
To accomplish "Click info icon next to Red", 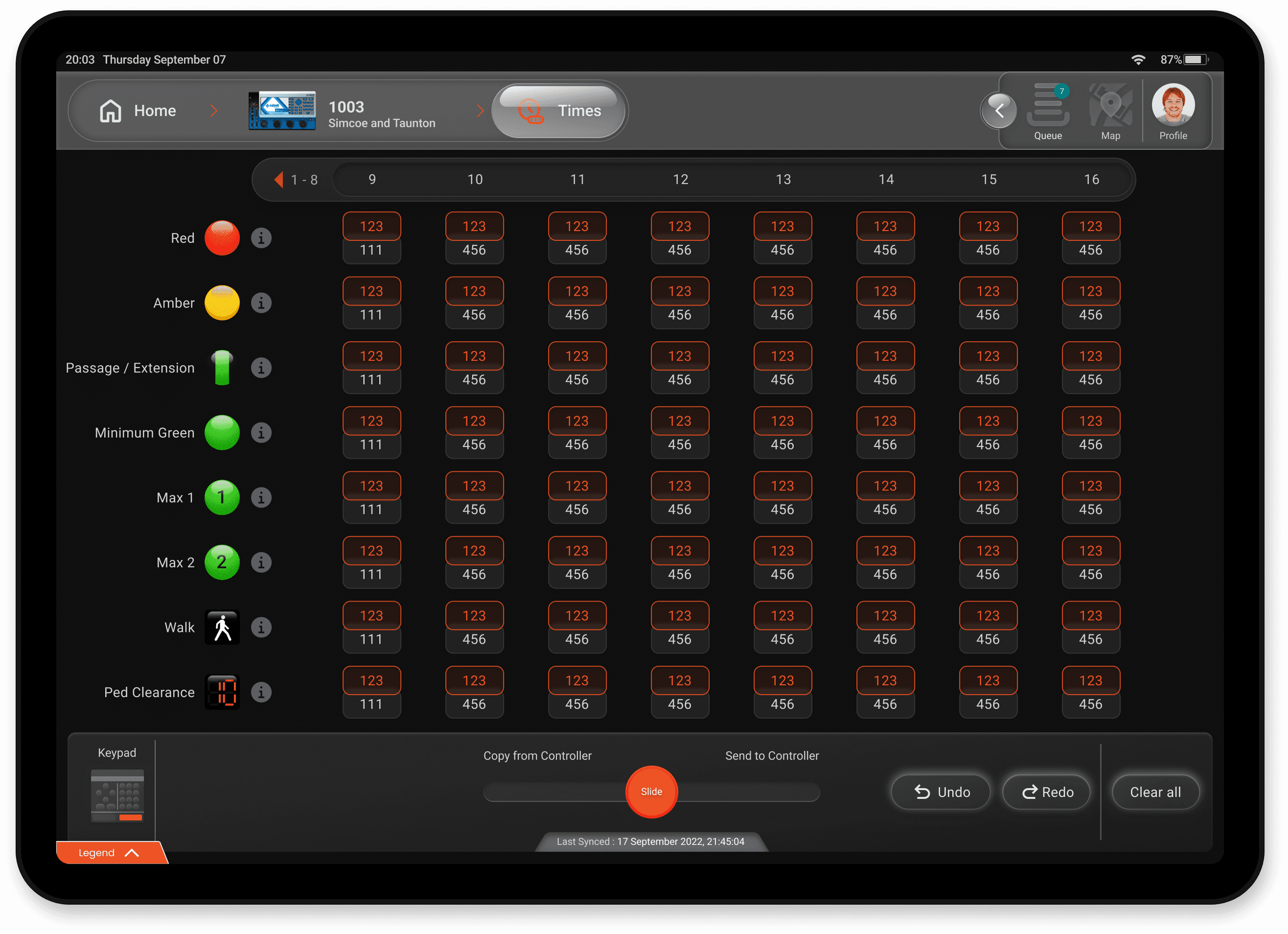I will point(261,238).
